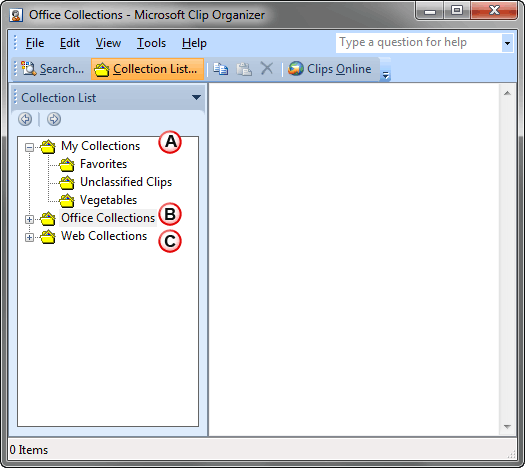Toggle the Collection List toolbar button
The height and width of the screenshot is (468, 525).
pos(147,69)
